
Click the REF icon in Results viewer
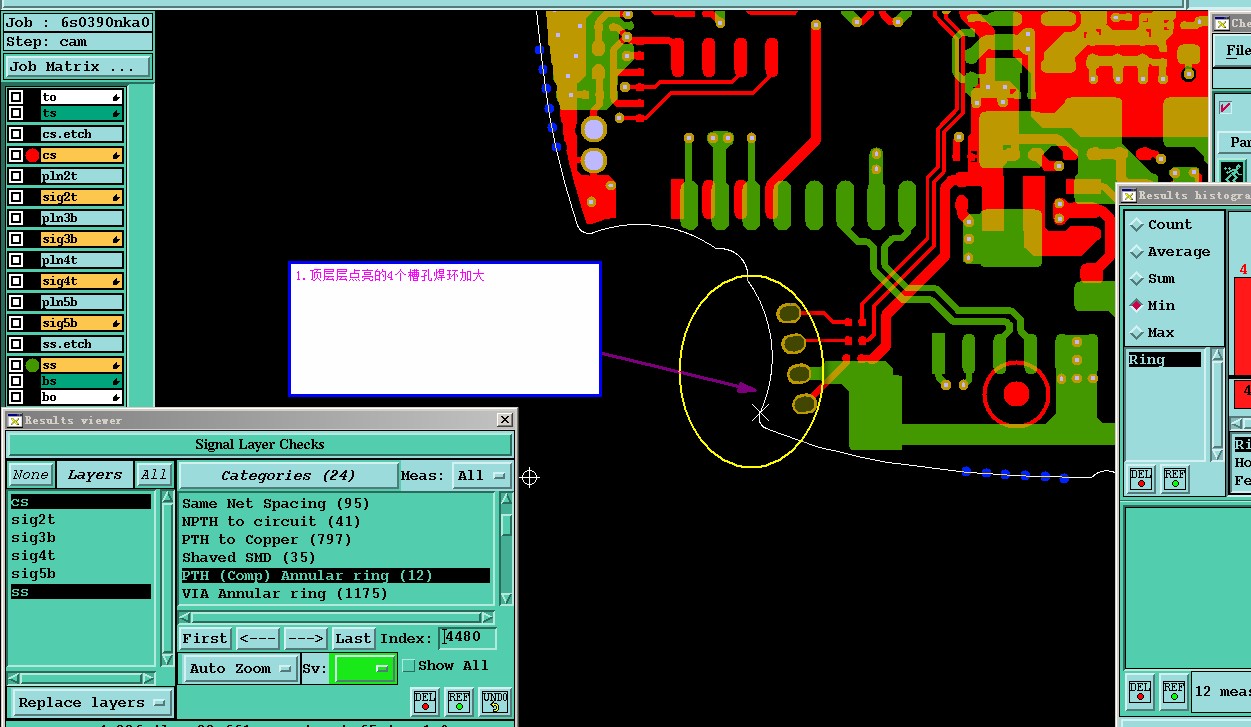click(x=459, y=701)
